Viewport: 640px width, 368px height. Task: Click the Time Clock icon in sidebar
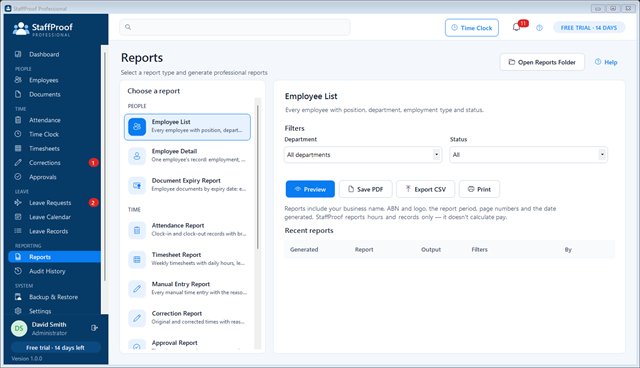18,134
